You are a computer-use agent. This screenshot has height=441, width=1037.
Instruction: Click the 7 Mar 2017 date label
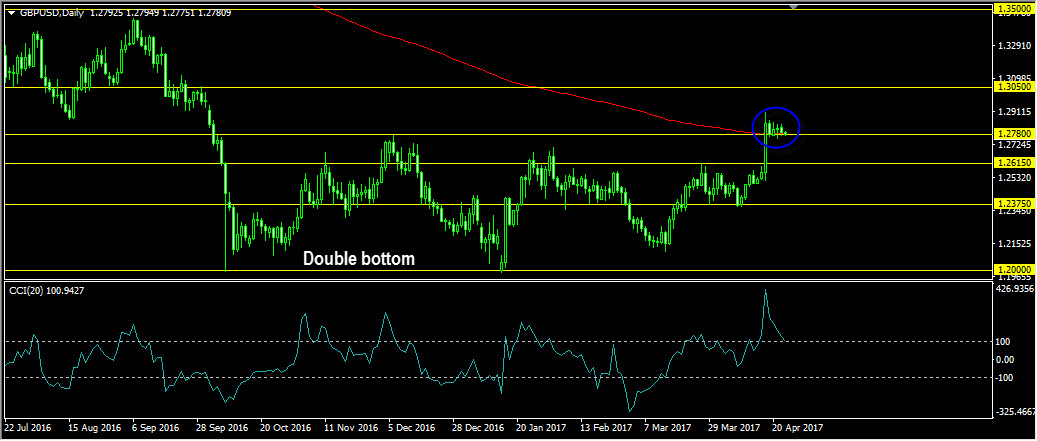point(668,427)
